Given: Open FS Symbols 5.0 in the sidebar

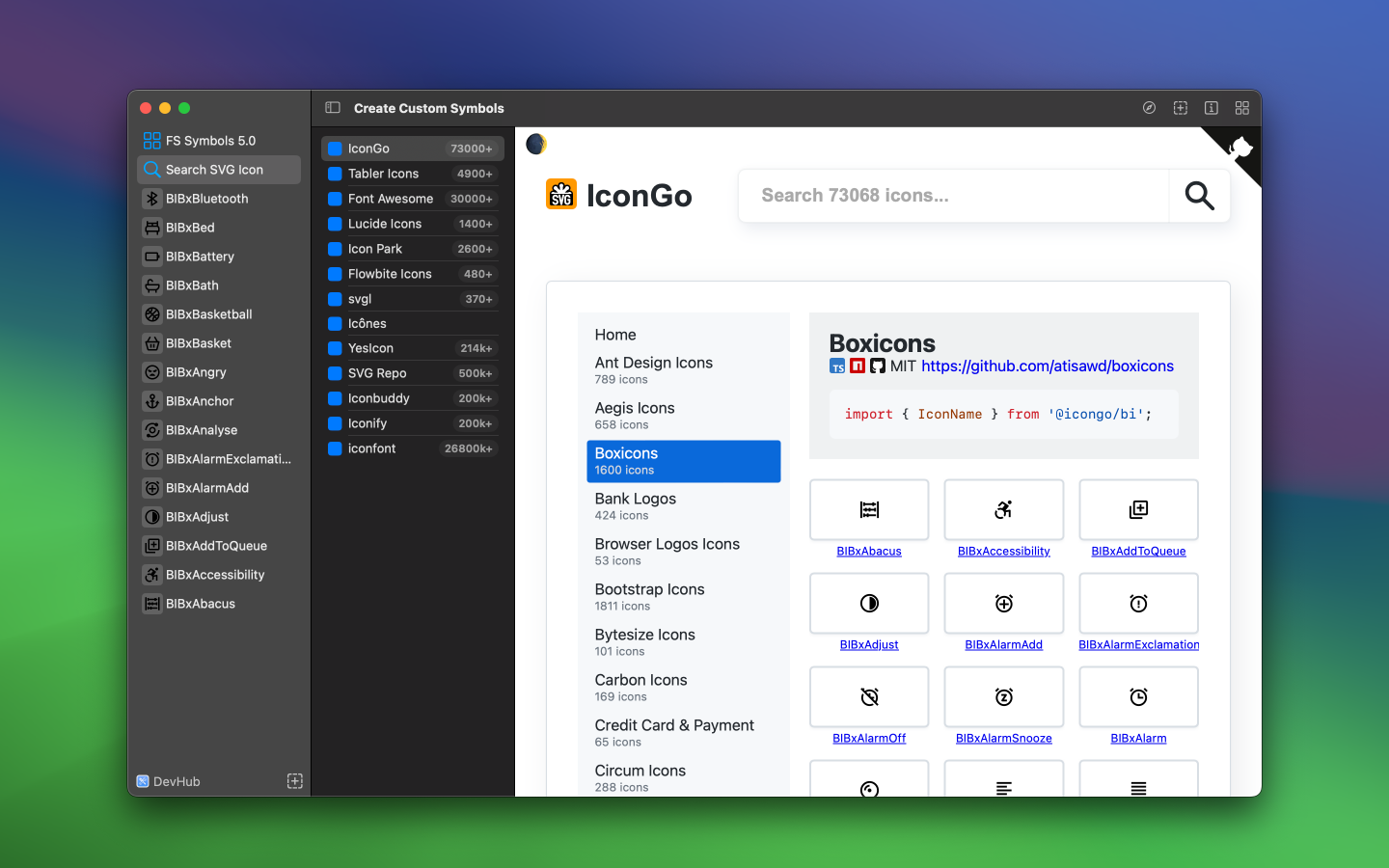Looking at the screenshot, I should 219,141.
